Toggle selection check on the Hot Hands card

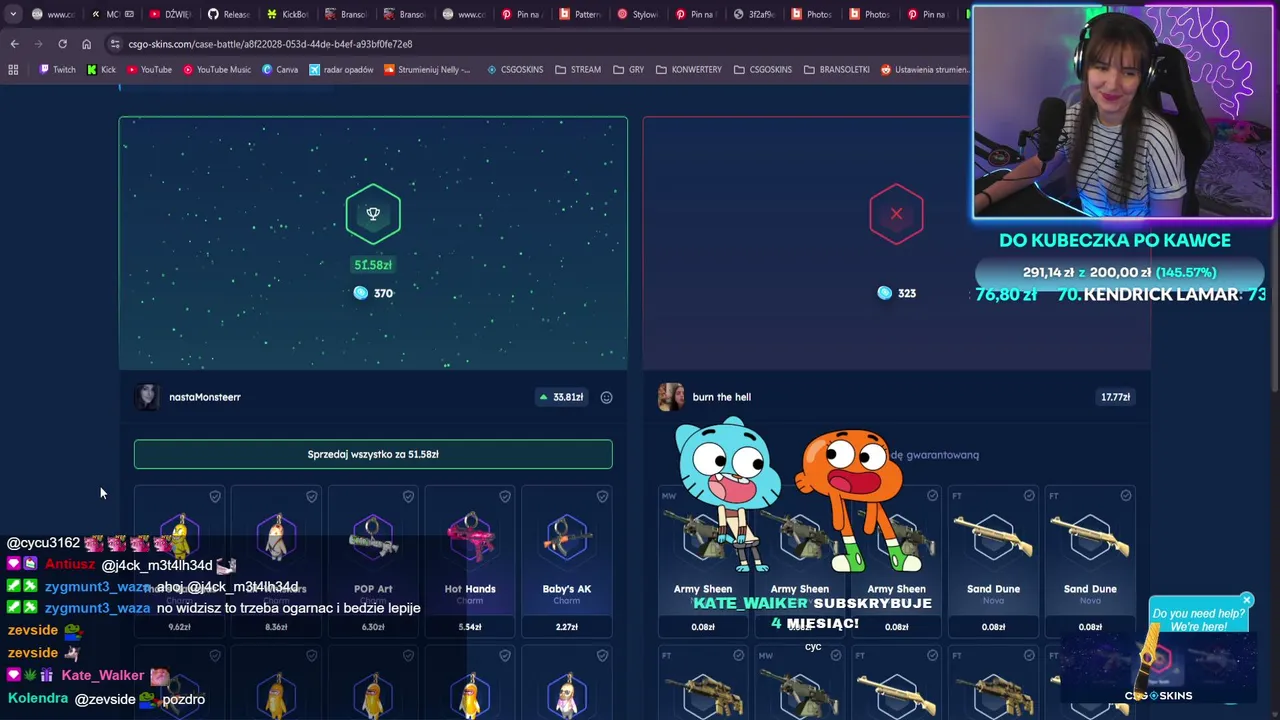(505, 496)
